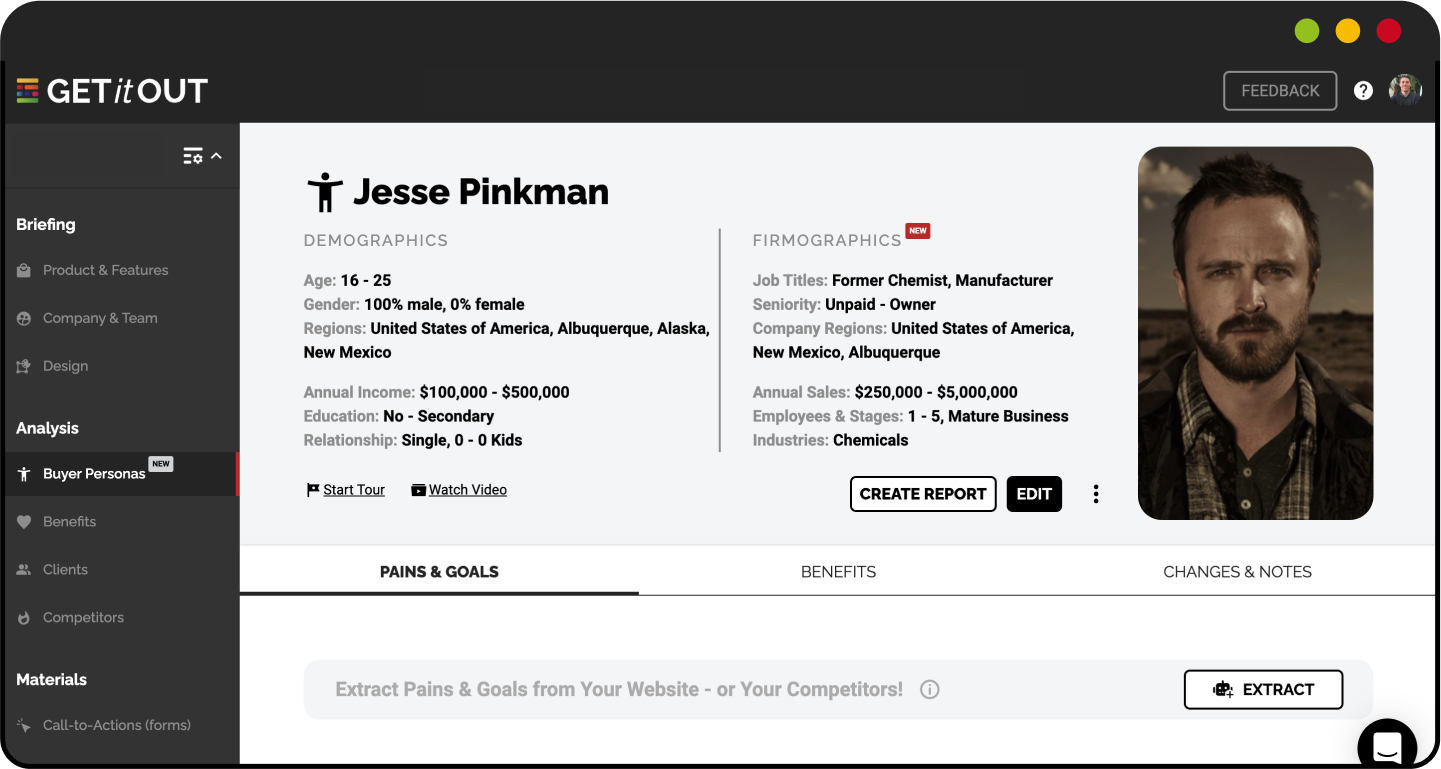Select the Product & Features briefcase icon

pyautogui.click(x=22, y=270)
